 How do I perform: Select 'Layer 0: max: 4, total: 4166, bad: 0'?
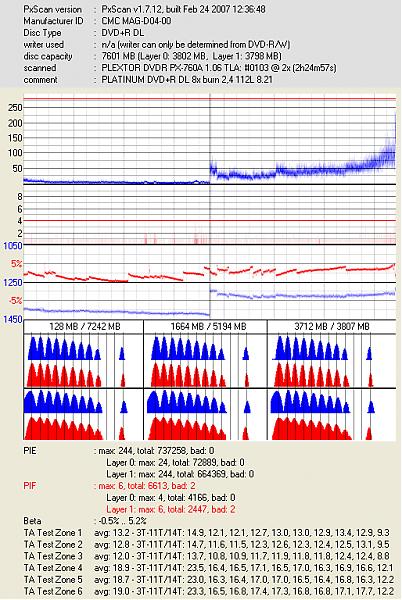coord(171,498)
